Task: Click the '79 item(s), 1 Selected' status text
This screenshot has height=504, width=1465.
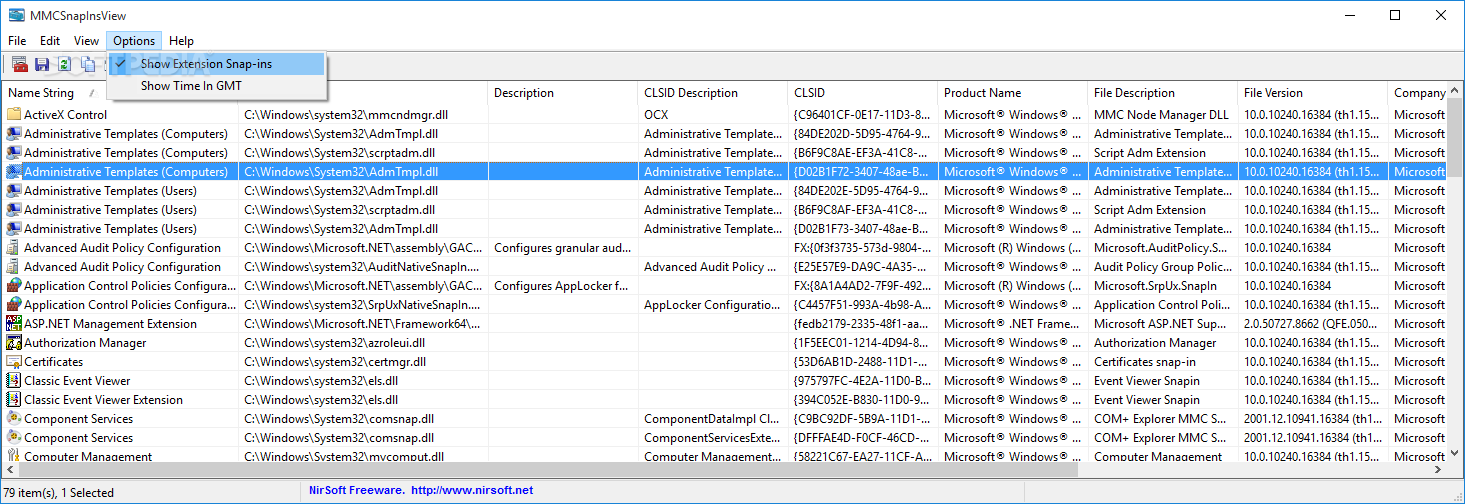Action: pos(60,492)
